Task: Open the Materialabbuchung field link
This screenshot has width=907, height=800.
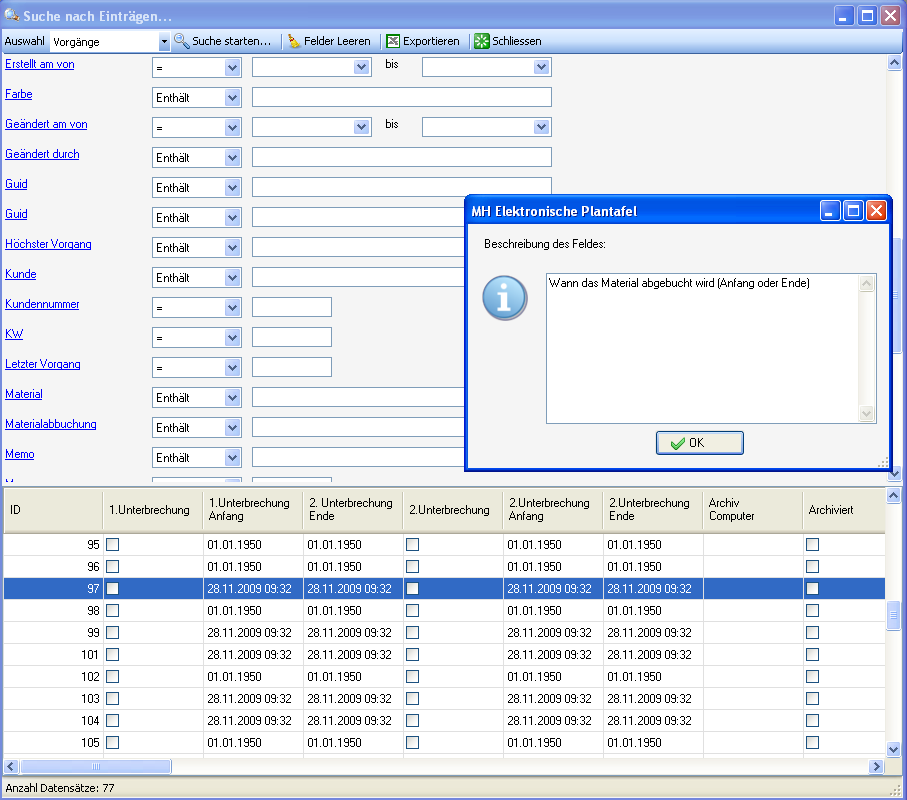Action: tap(51, 425)
